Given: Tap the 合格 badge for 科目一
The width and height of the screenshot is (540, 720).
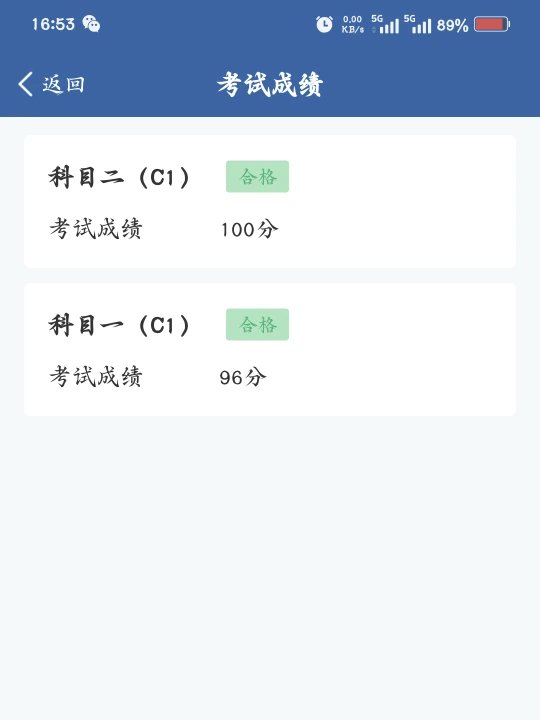Looking at the screenshot, I should (x=258, y=325).
